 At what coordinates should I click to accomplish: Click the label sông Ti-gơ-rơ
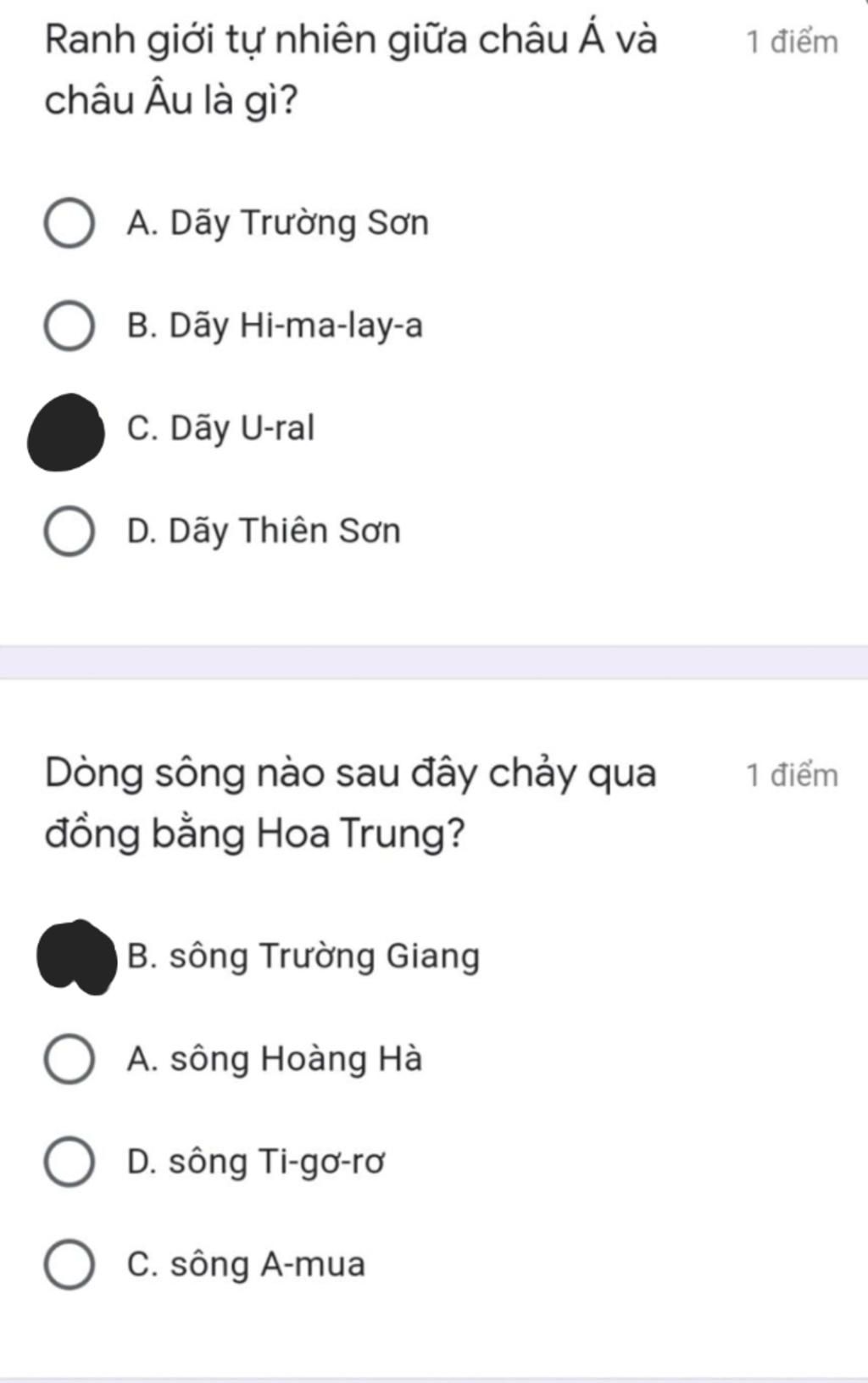click(x=276, y=1162)
